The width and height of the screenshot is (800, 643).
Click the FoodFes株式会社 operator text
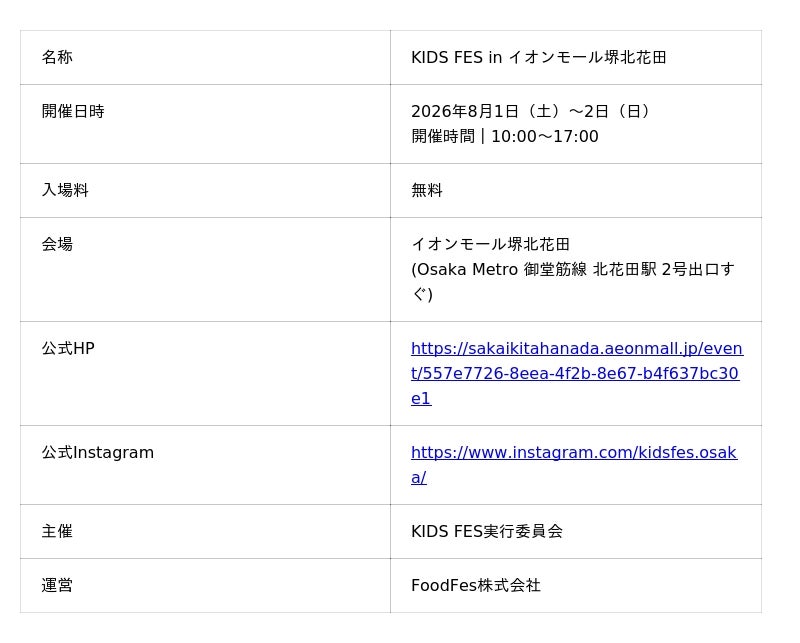[x=476, y=585]
